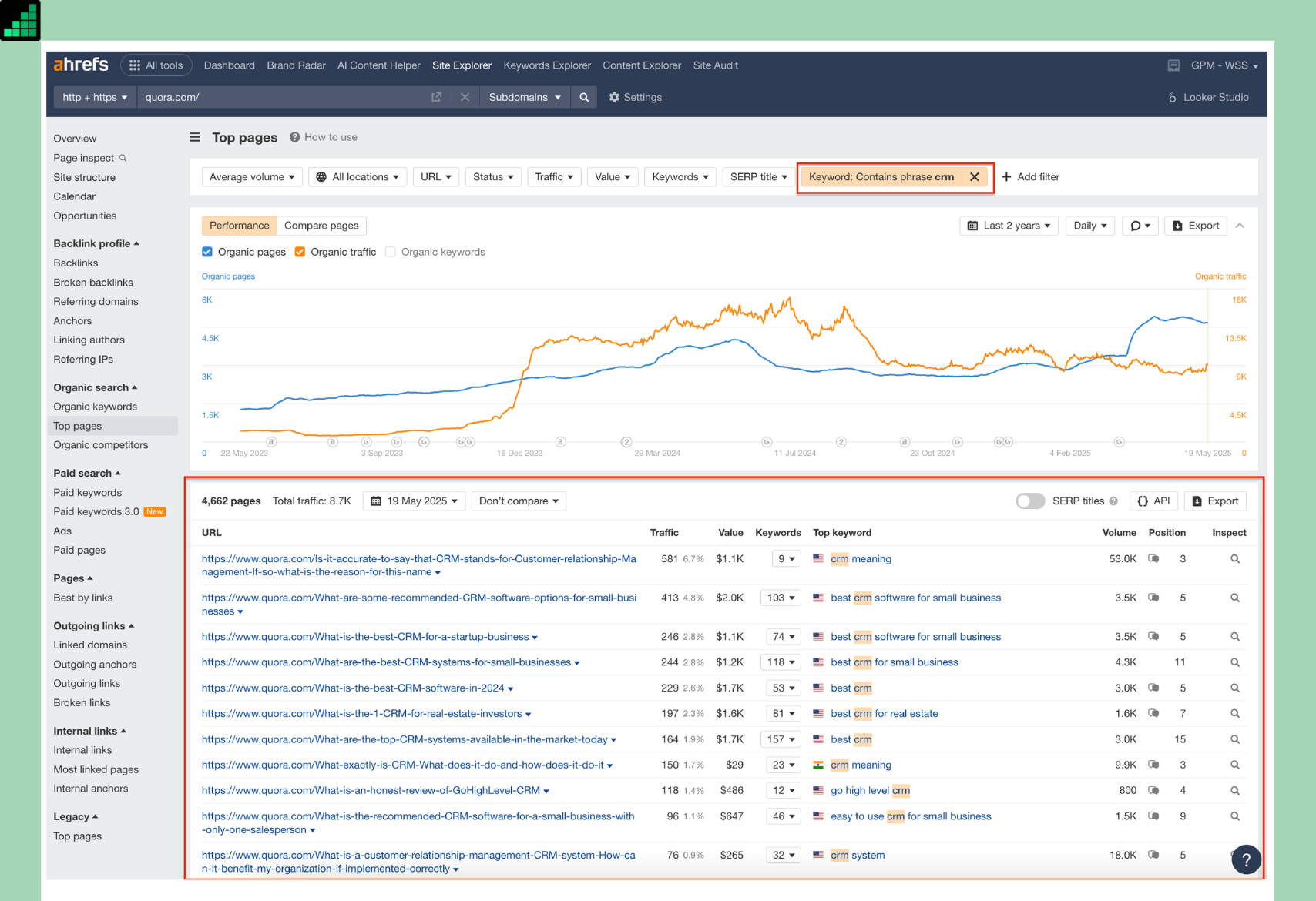Open the 19 May 2025 date picker
This screenshot has width=1316, height=901.
click(414, 501)
